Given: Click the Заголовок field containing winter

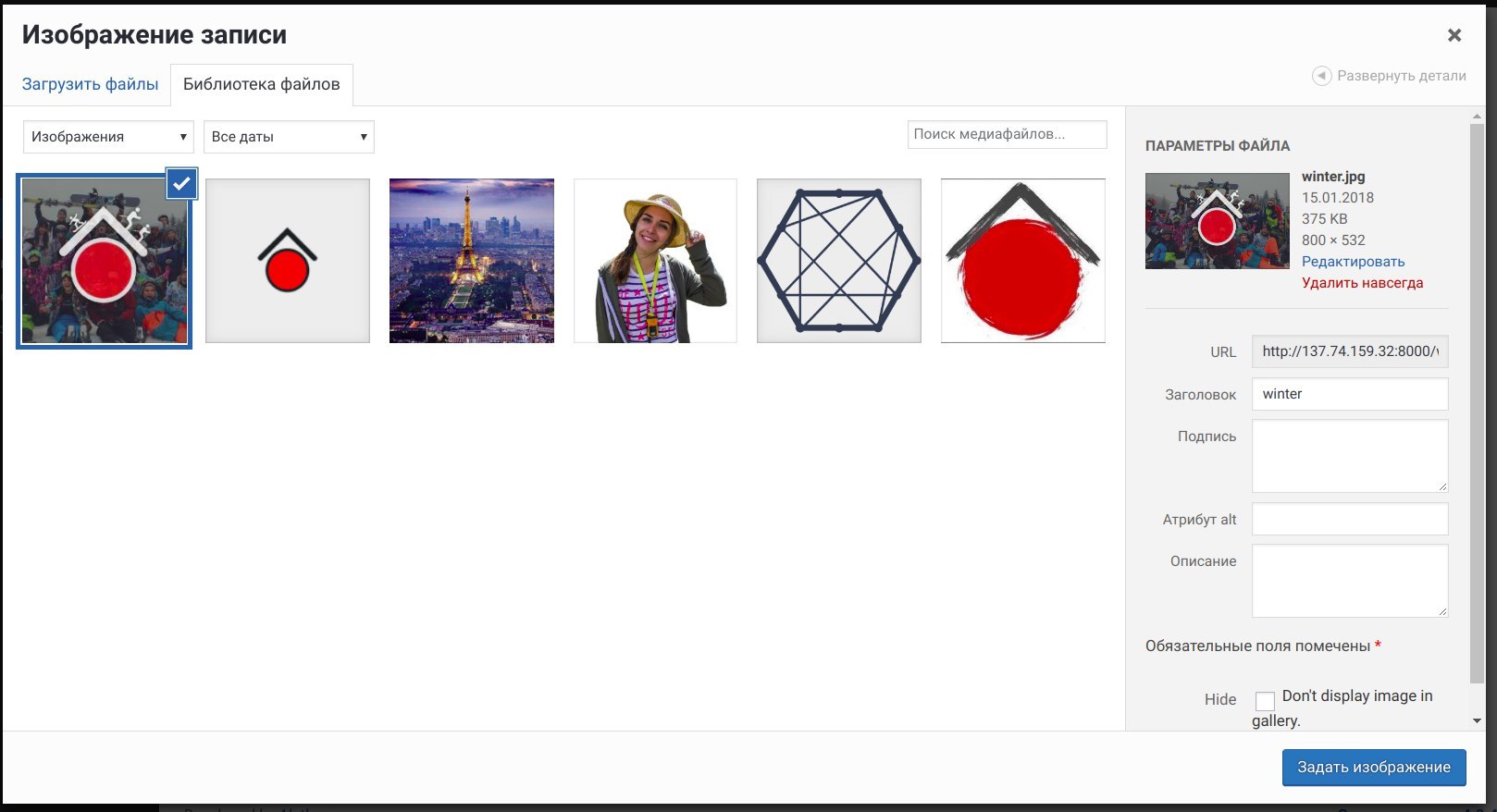Looking at the screenshot, I should pos(1350,394).
